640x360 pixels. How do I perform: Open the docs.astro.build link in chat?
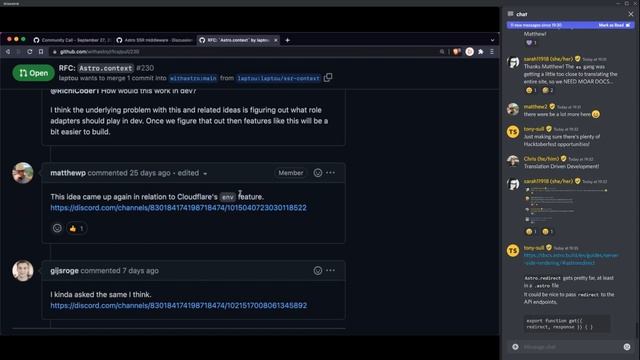(x=571, y=259)
